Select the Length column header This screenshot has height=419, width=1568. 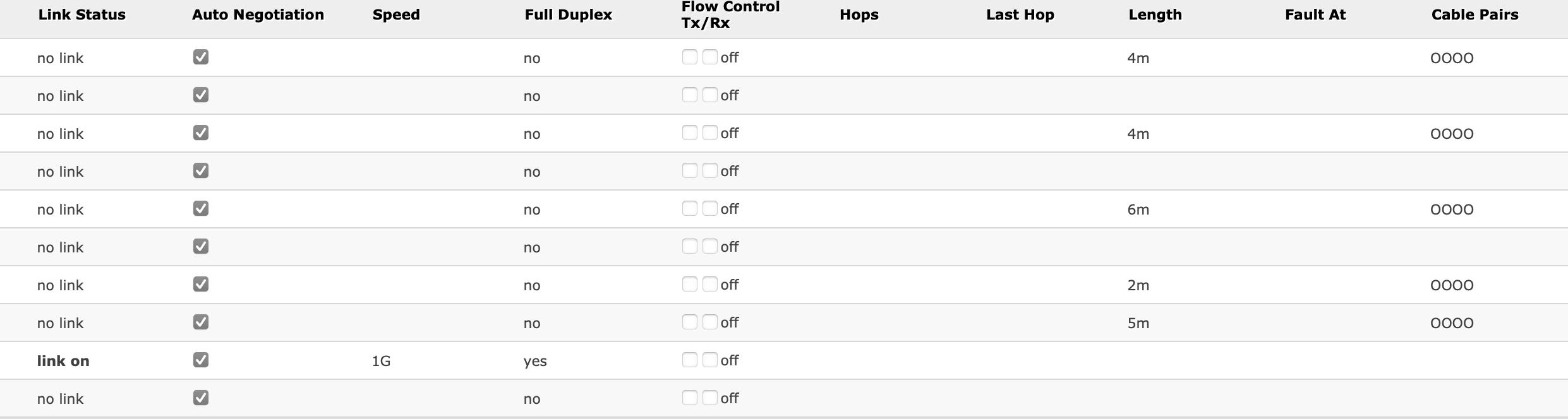pyautogui.click(x=1155, y=15)
